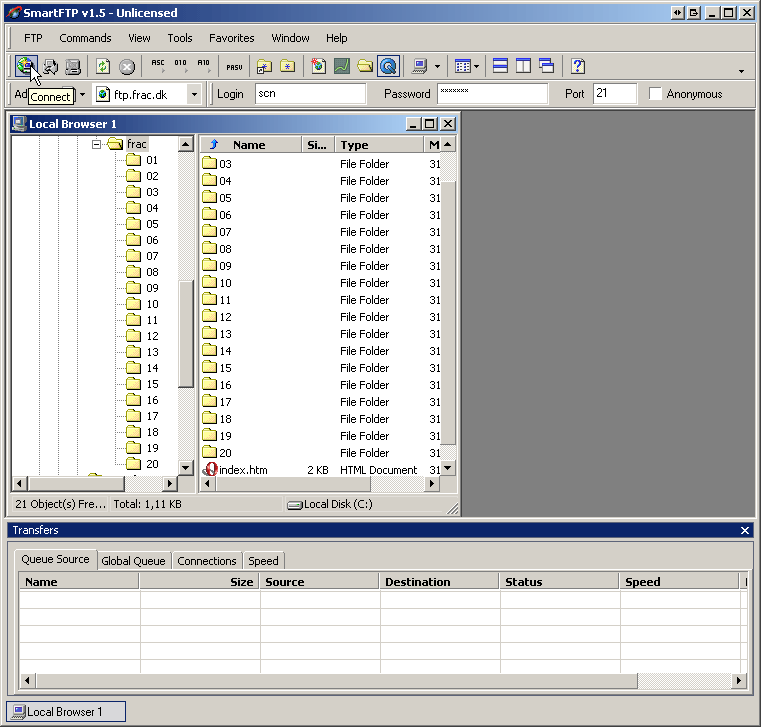Sort file list by Name column
Viewport: 761px width, 727px height.
point(249,145)
